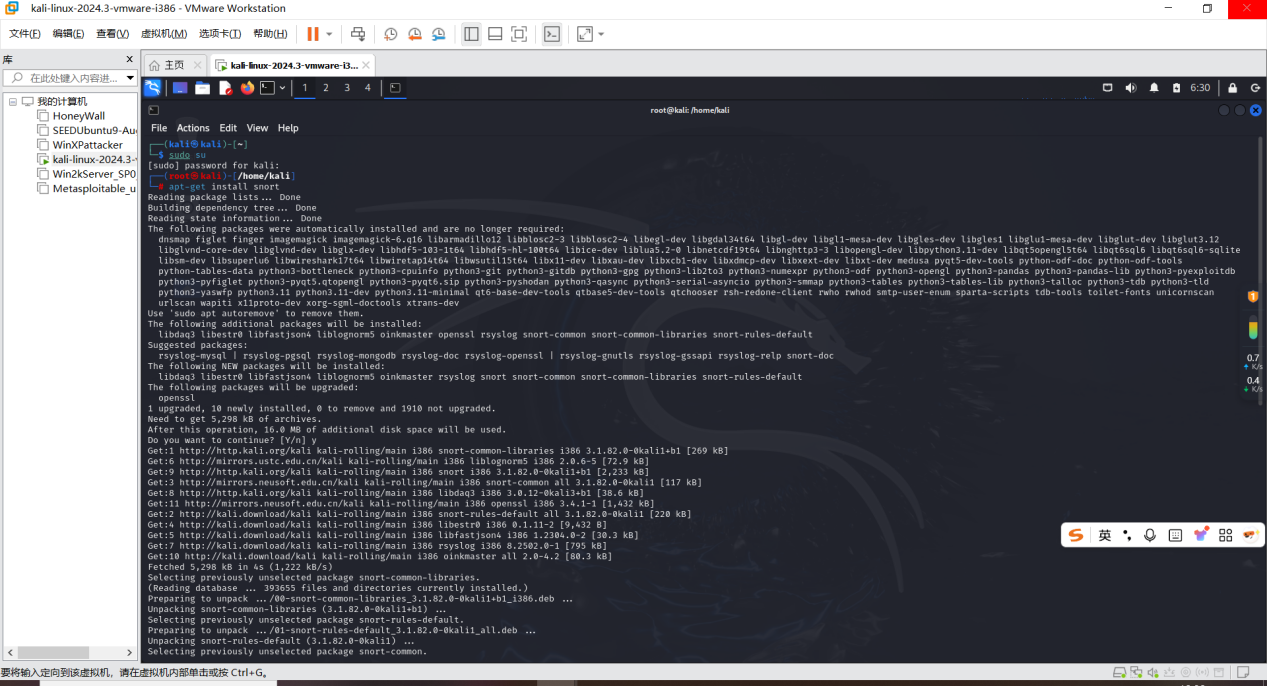This screenshot has width=1267, height=686.
Task: Open the terminal File menu
Action: [x=159, y=128]
